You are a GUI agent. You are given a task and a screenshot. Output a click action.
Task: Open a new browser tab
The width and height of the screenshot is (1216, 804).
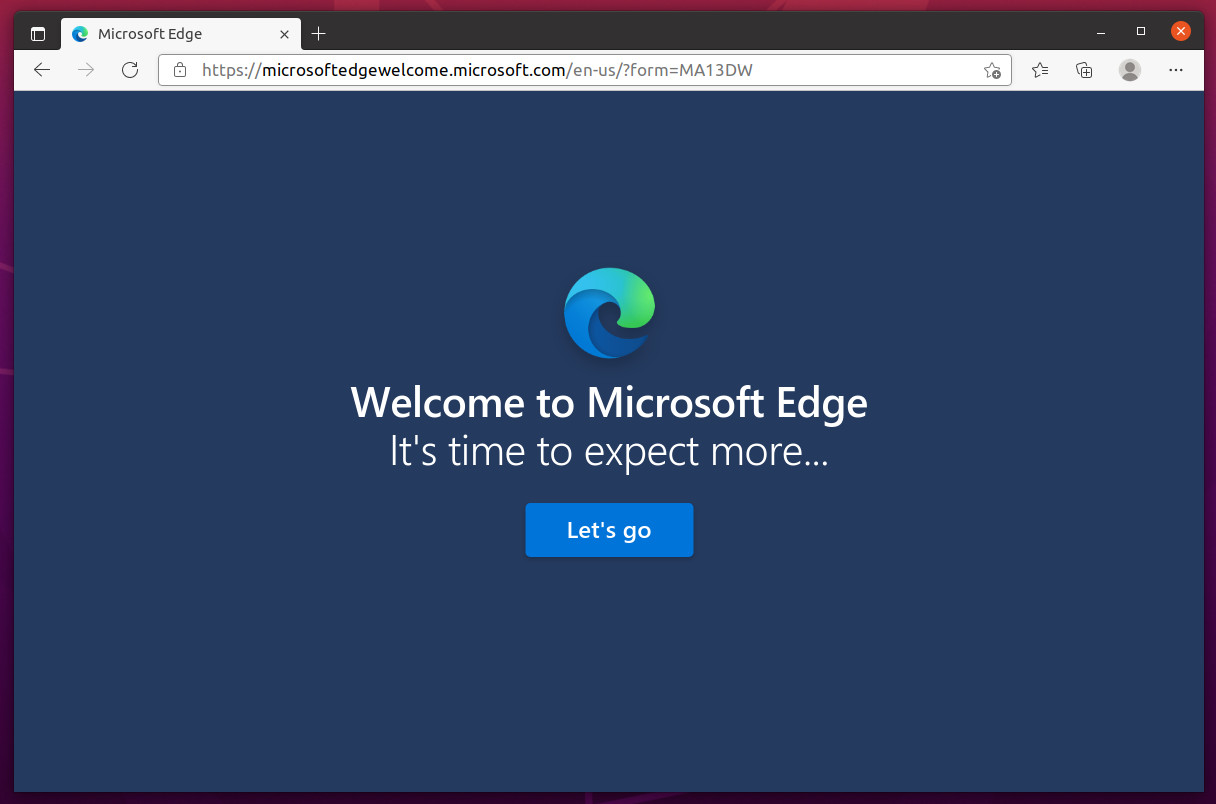pos(318,33)
